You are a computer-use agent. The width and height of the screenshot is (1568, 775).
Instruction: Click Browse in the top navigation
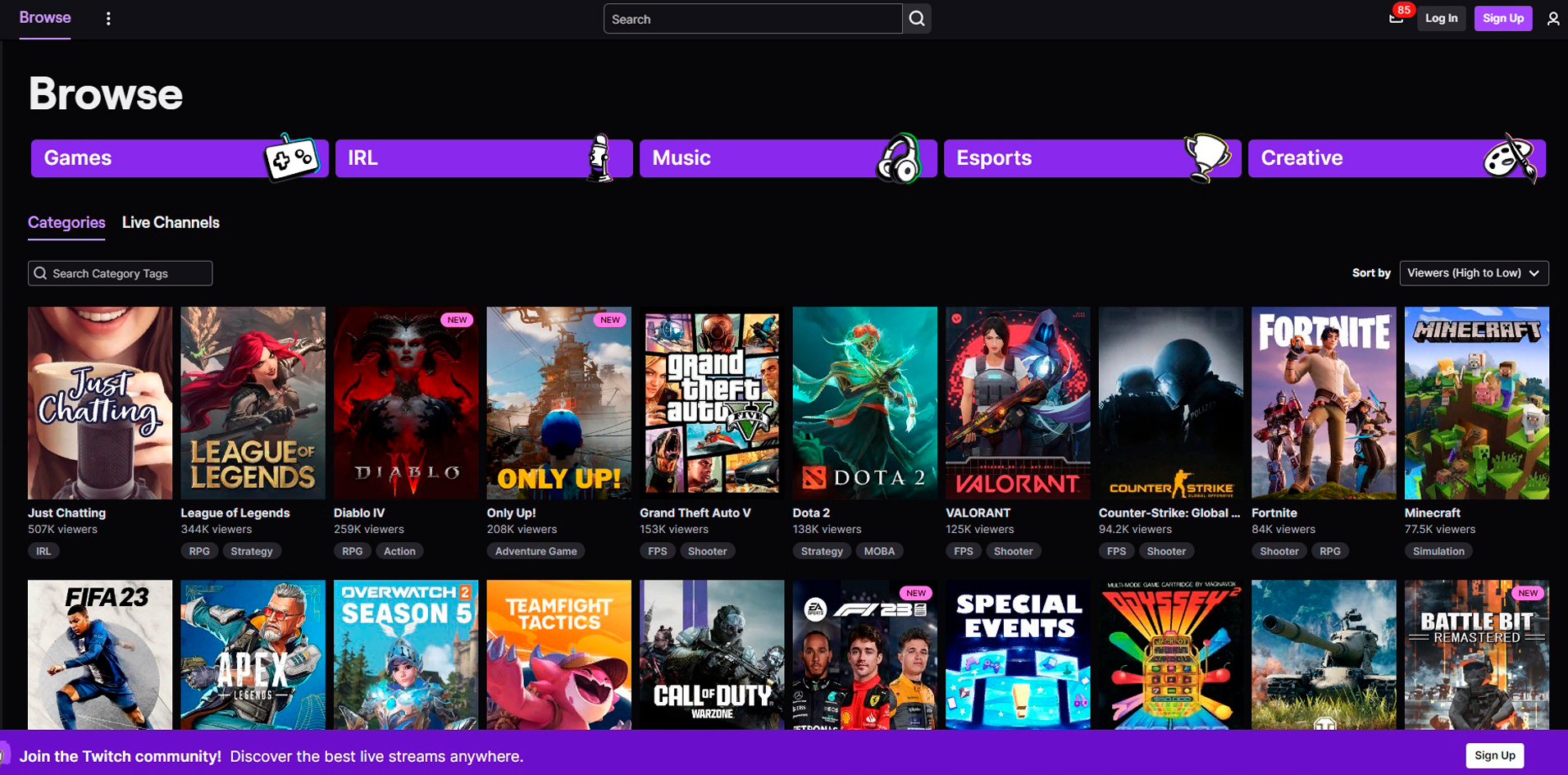(x=44, y=17)
